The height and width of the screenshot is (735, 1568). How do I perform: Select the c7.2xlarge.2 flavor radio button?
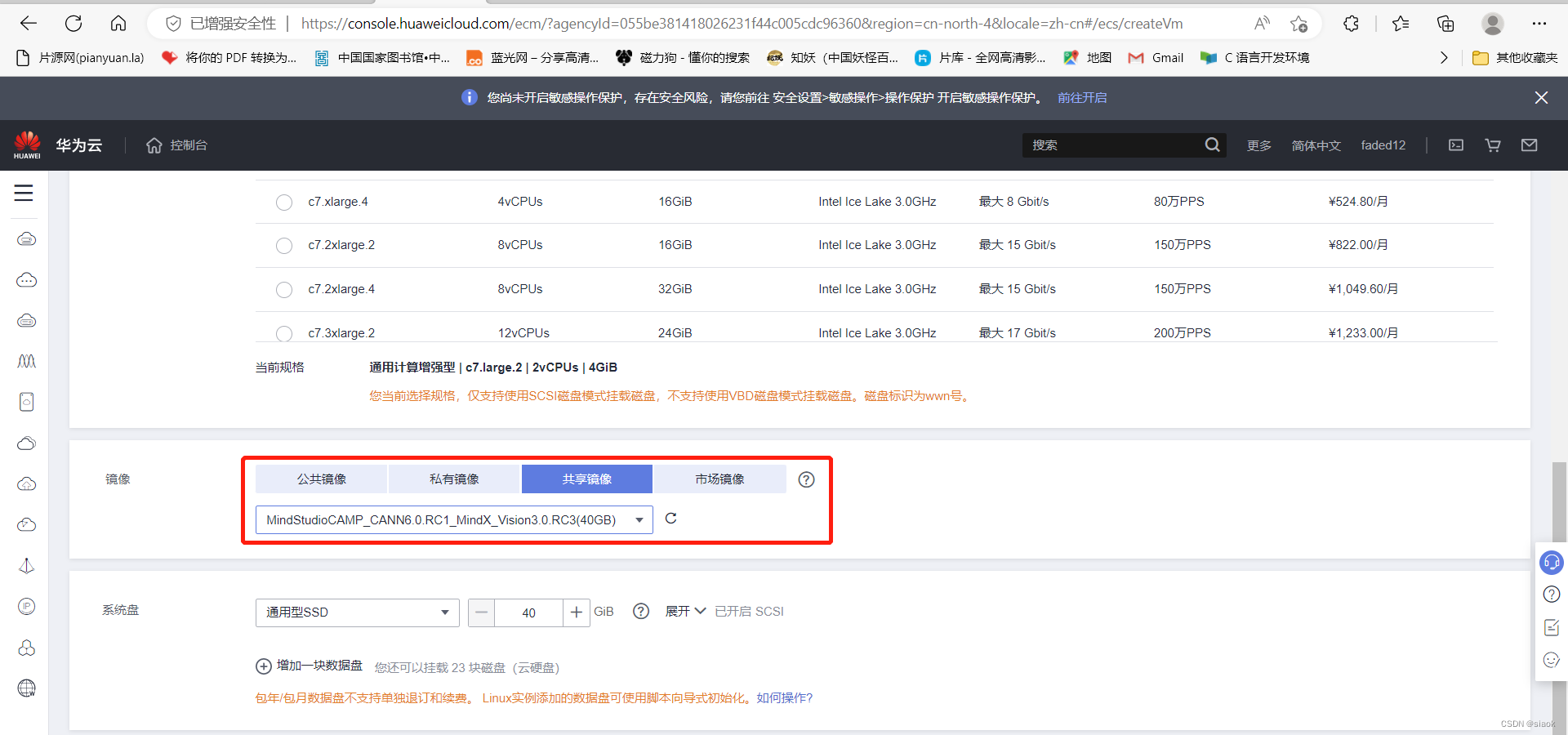point(283,246)
